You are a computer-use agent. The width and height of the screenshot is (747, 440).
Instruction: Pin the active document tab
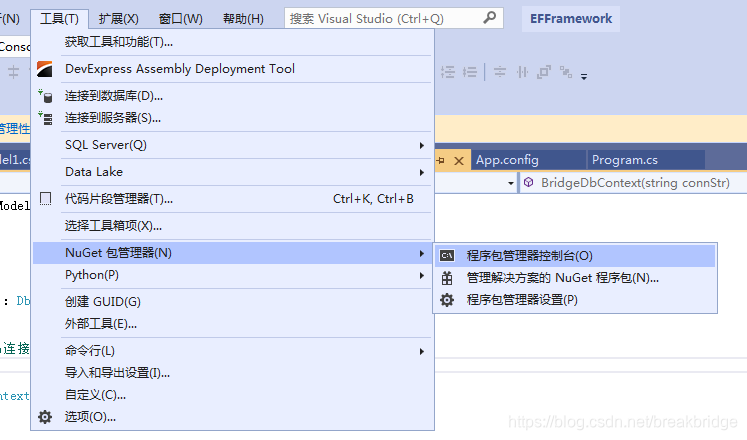coord(440,160)
